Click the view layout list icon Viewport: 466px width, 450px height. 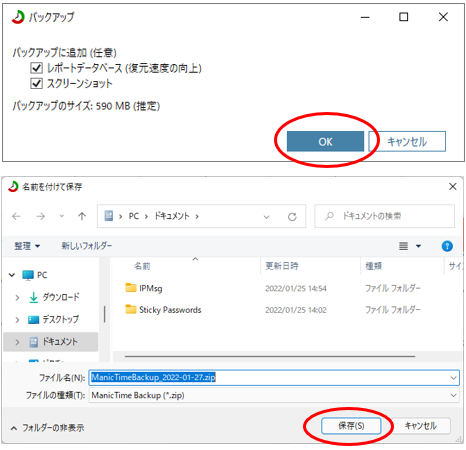coord(403,246)
